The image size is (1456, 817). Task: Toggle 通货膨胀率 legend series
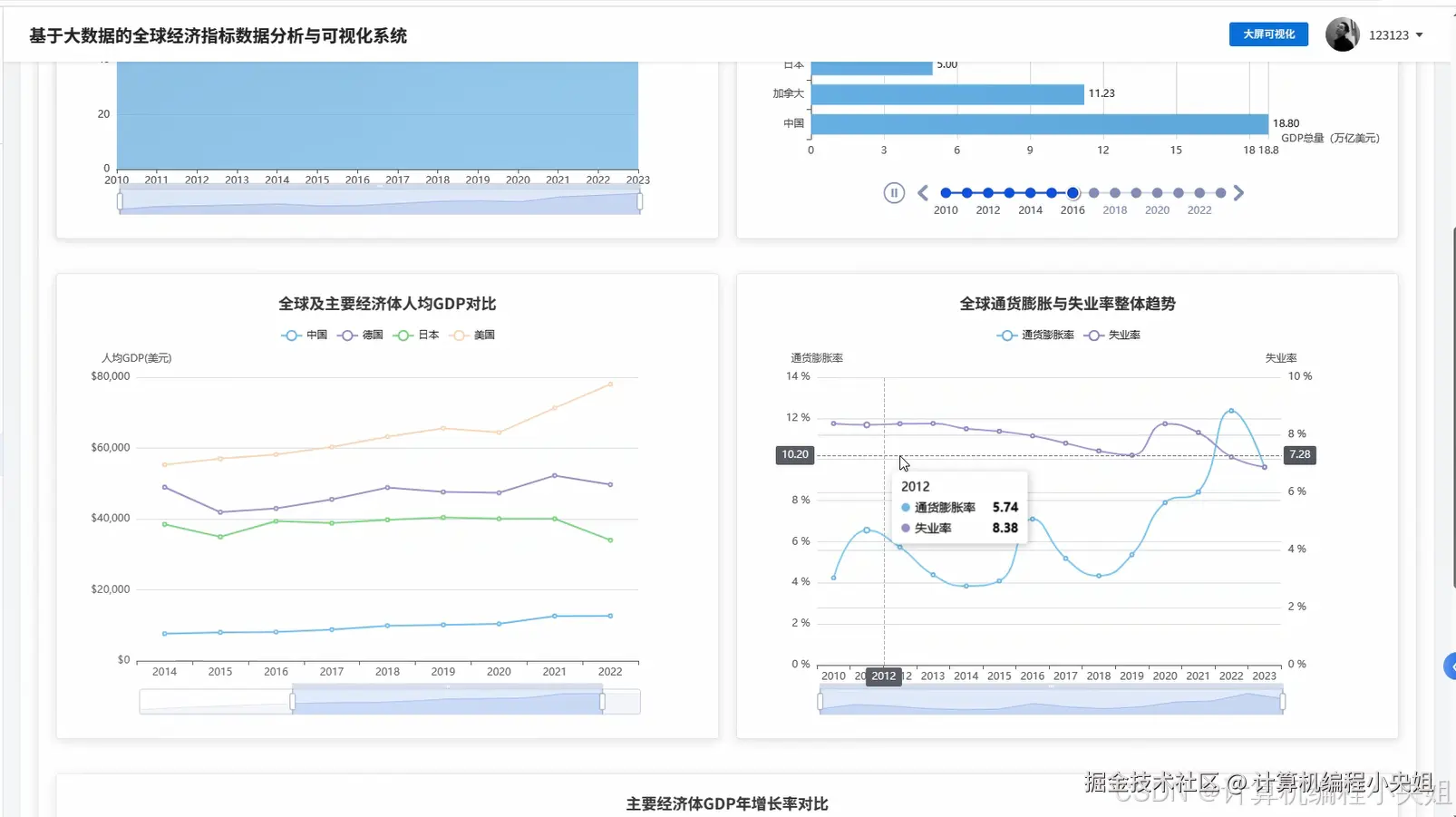[x=1035, y=336]
